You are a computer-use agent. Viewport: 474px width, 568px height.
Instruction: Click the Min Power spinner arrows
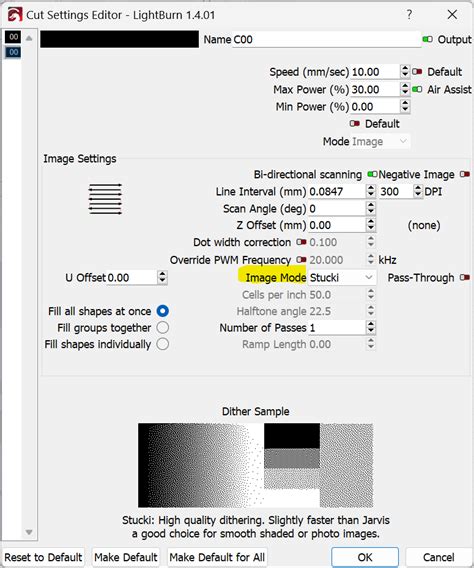[x=405, y=106]
